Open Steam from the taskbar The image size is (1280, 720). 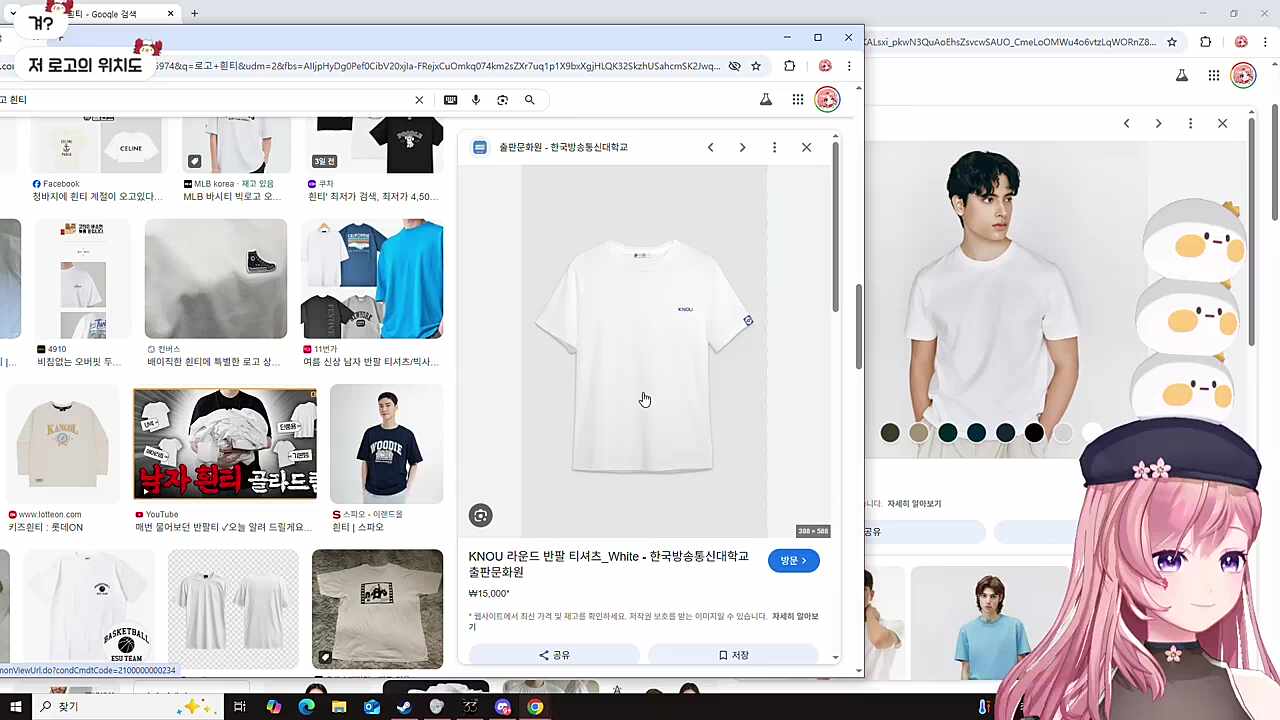pos(404,707)
